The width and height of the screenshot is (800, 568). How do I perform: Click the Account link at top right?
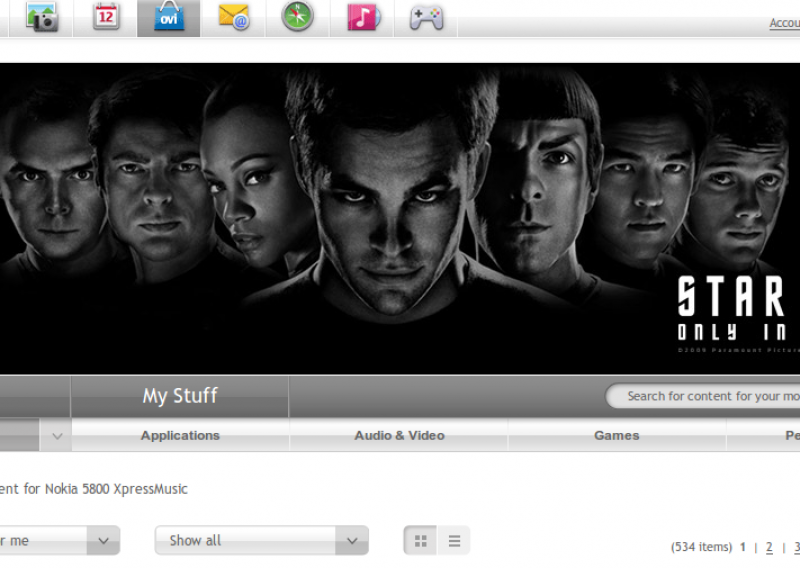(785, 23)
